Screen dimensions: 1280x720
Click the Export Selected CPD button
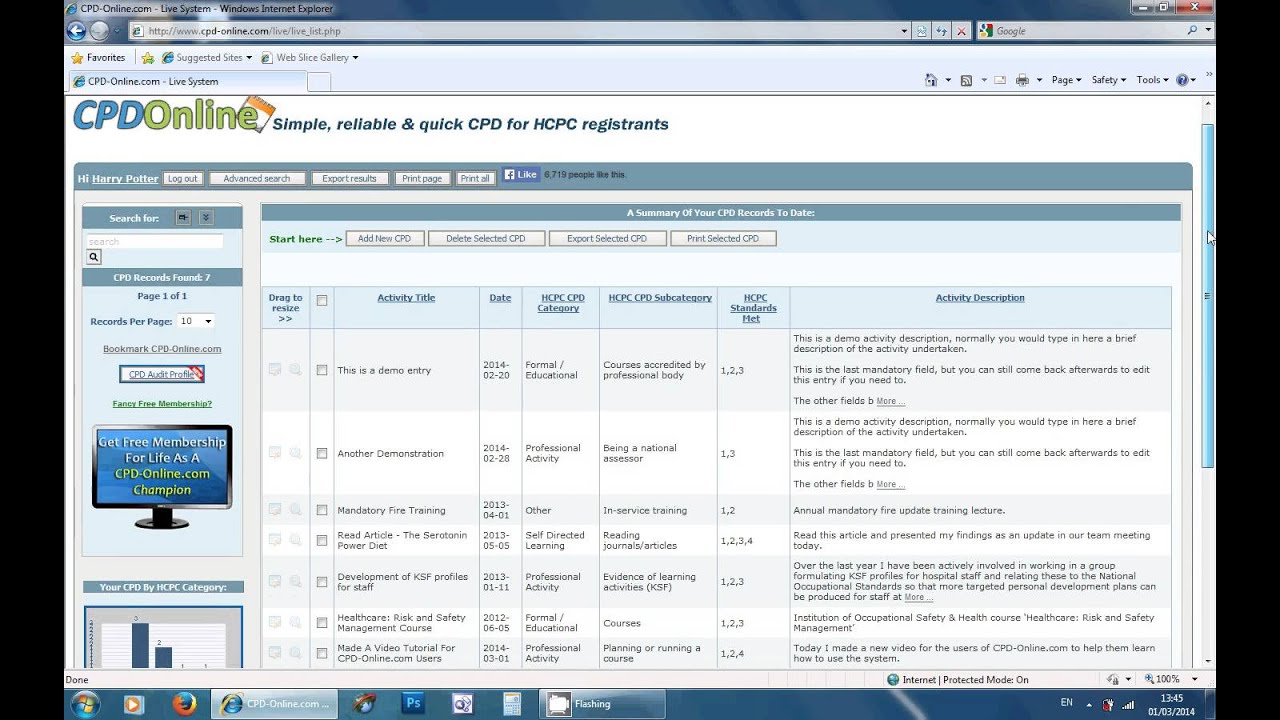(x=607, y=238)
